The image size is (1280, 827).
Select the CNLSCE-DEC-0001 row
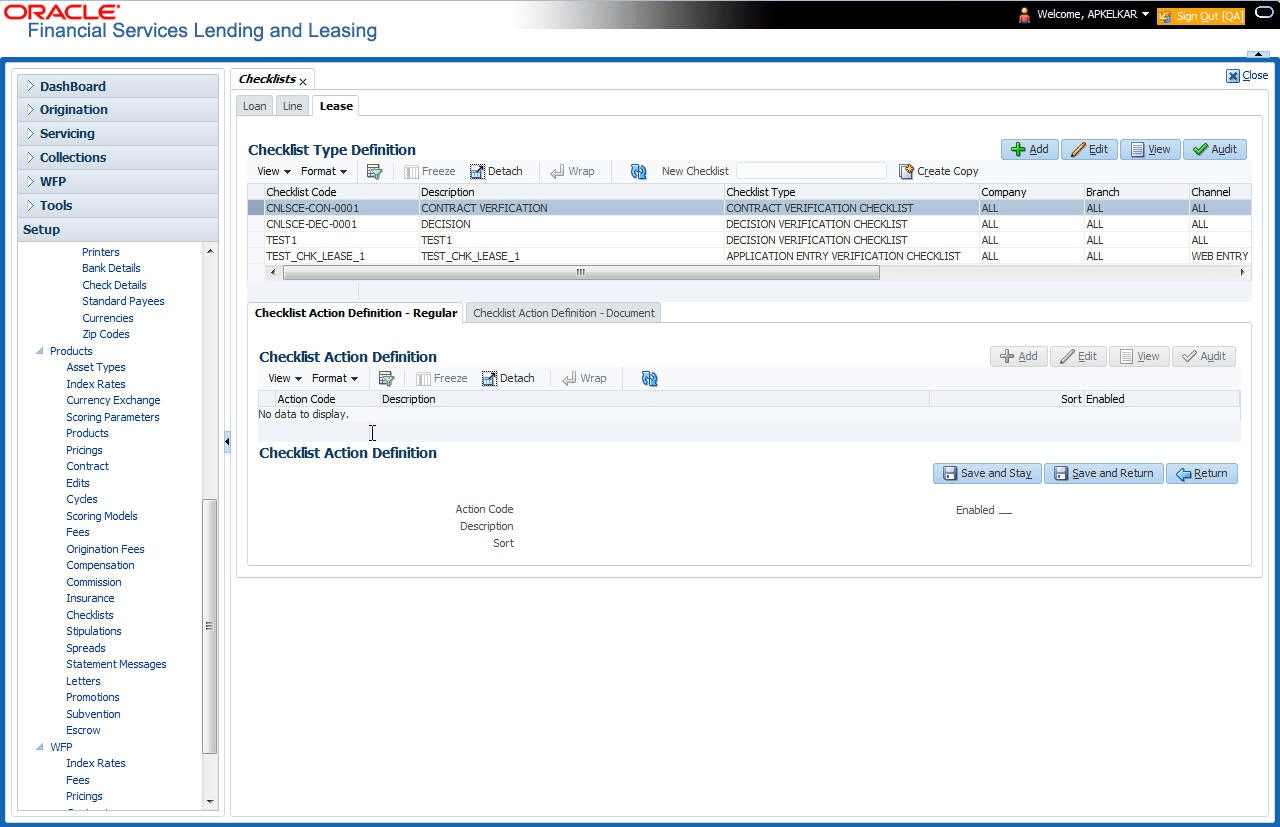(x=750, y=224)
